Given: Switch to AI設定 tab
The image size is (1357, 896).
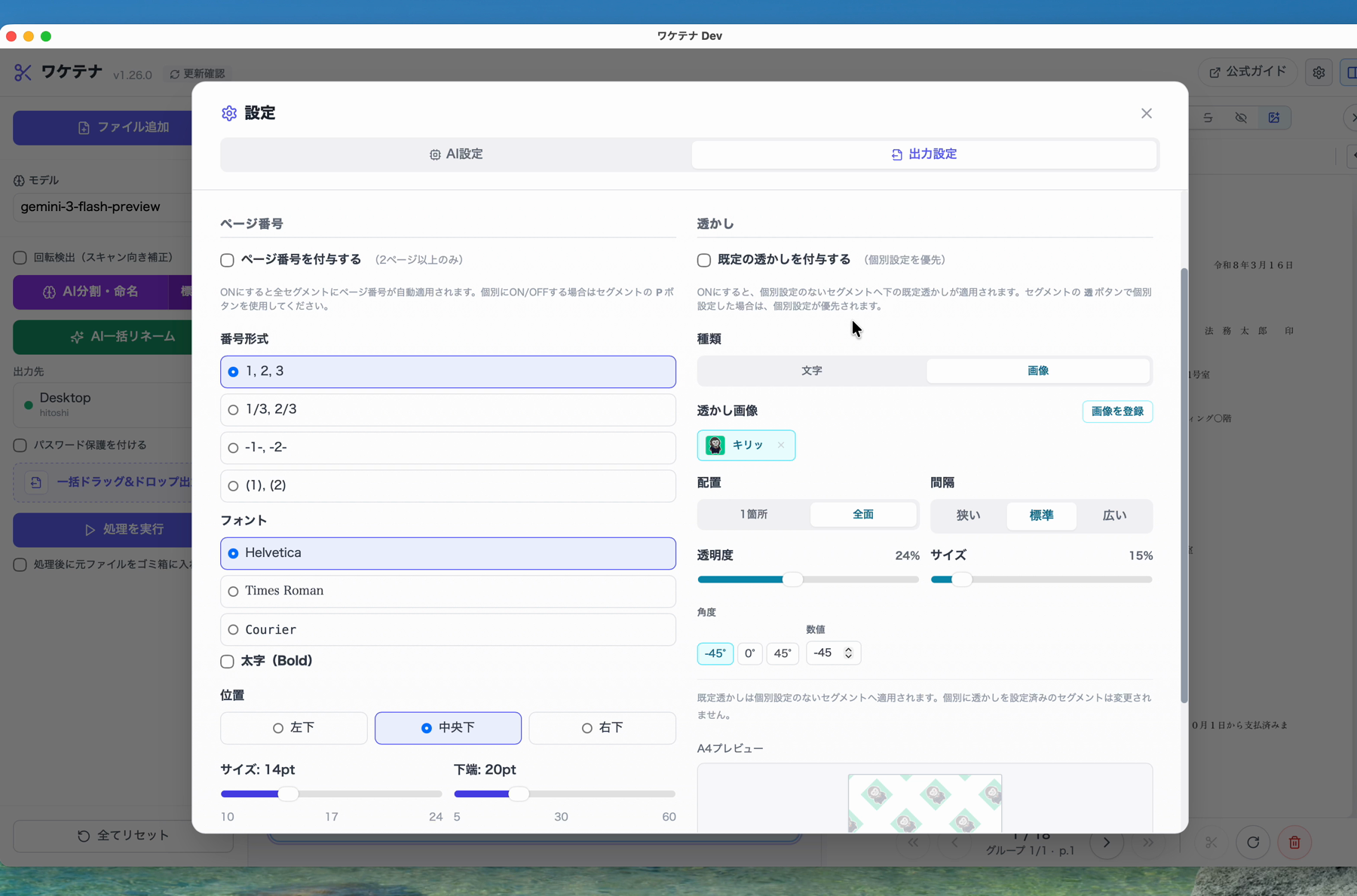Looking at the screenshot, I should coord(456,154).
